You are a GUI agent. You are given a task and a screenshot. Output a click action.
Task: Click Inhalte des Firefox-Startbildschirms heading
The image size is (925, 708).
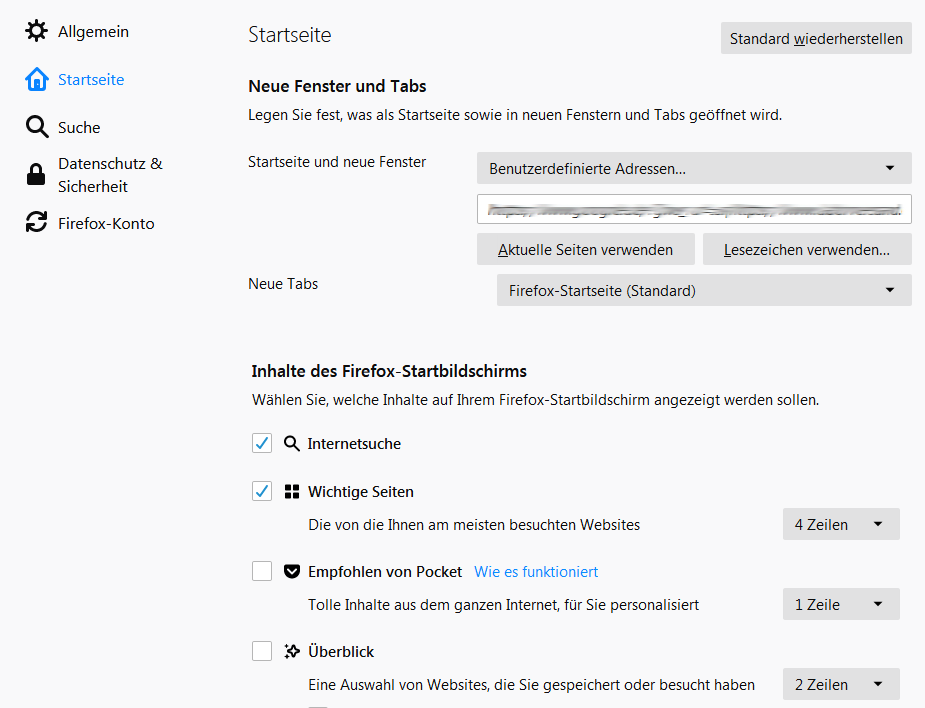pyautogui.click(x=389, y=371)
